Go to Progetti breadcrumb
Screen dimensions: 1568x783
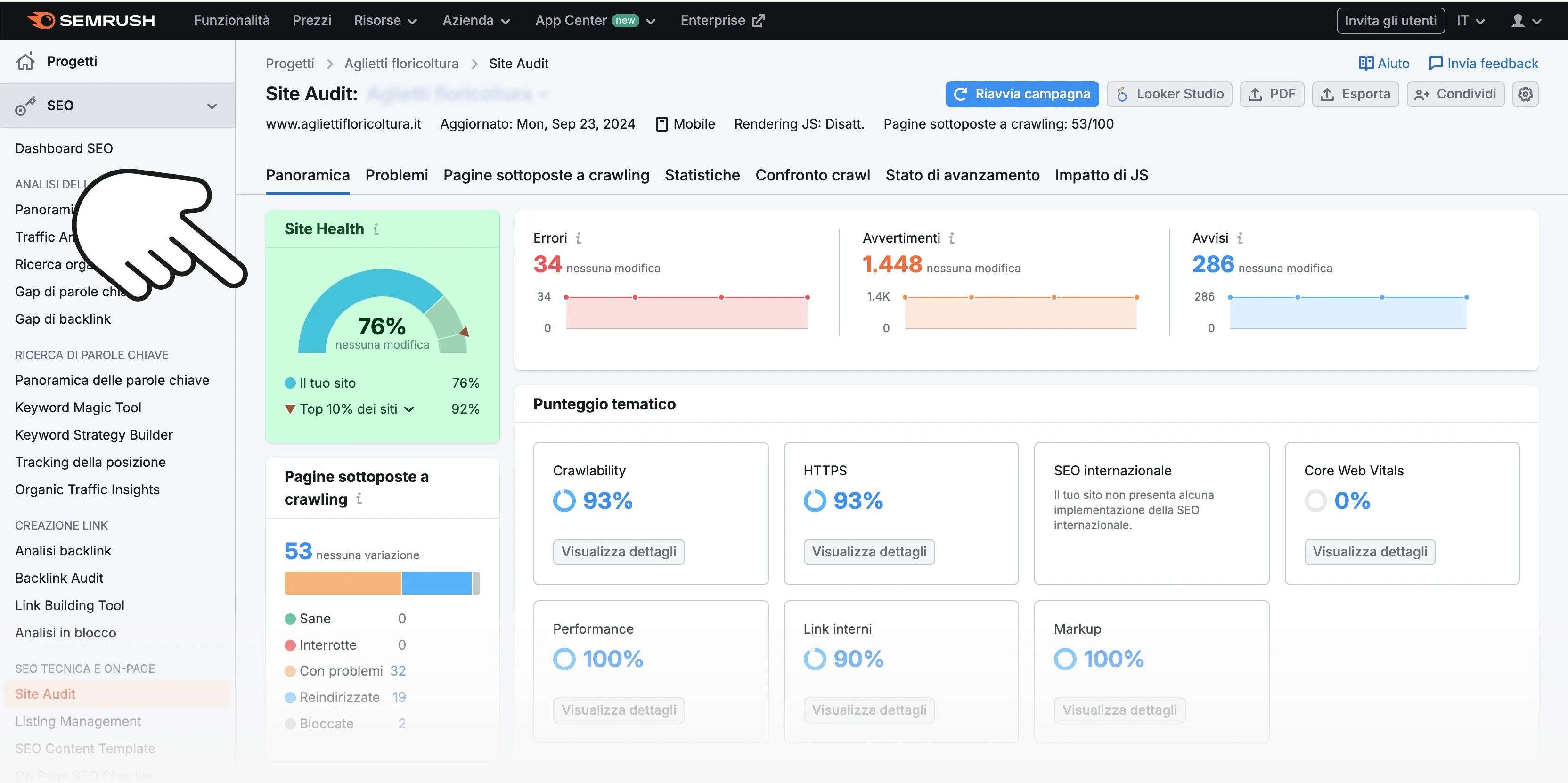click(x=290, y=63)
